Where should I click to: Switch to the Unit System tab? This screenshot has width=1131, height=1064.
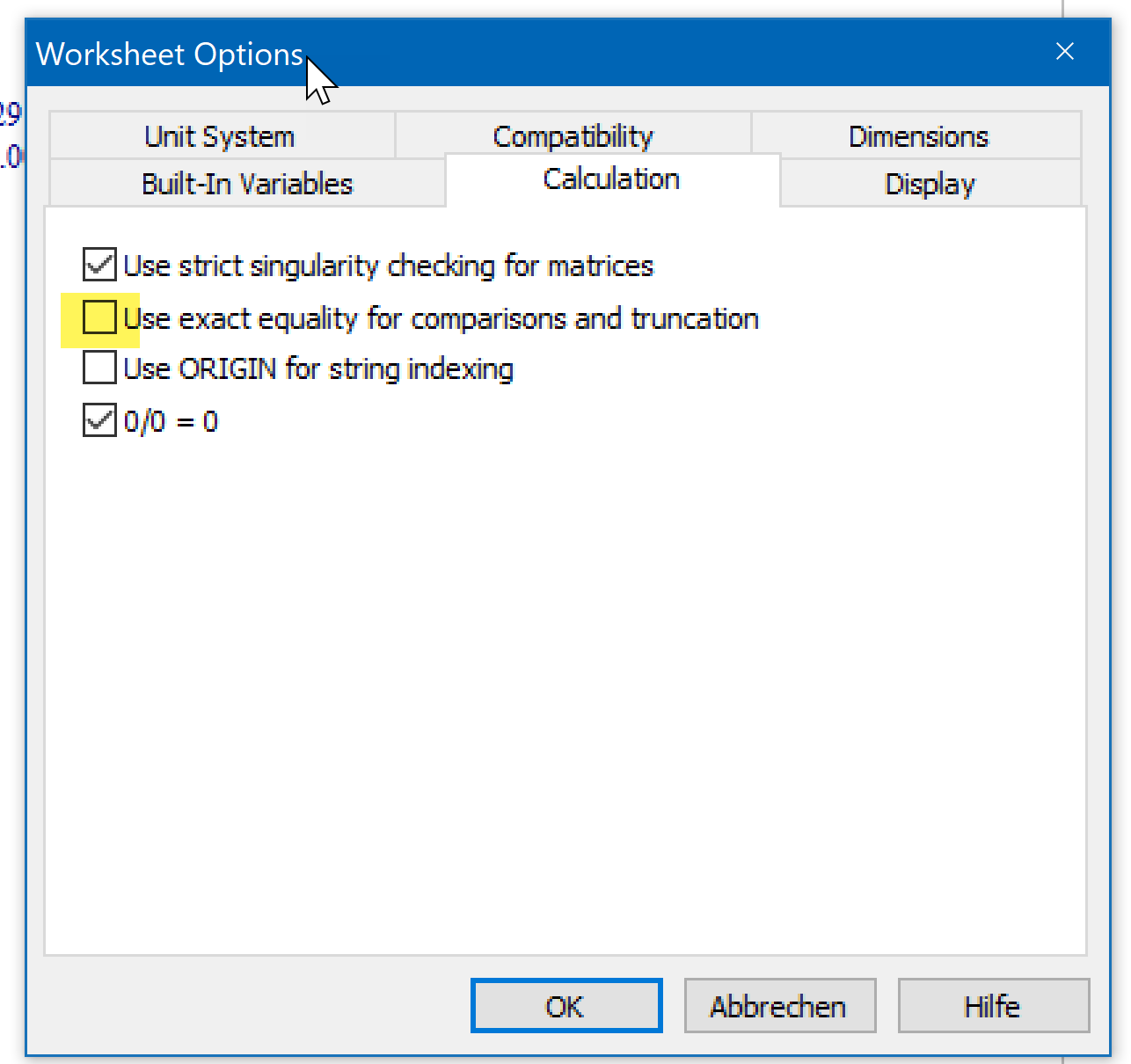click(219, 136)
